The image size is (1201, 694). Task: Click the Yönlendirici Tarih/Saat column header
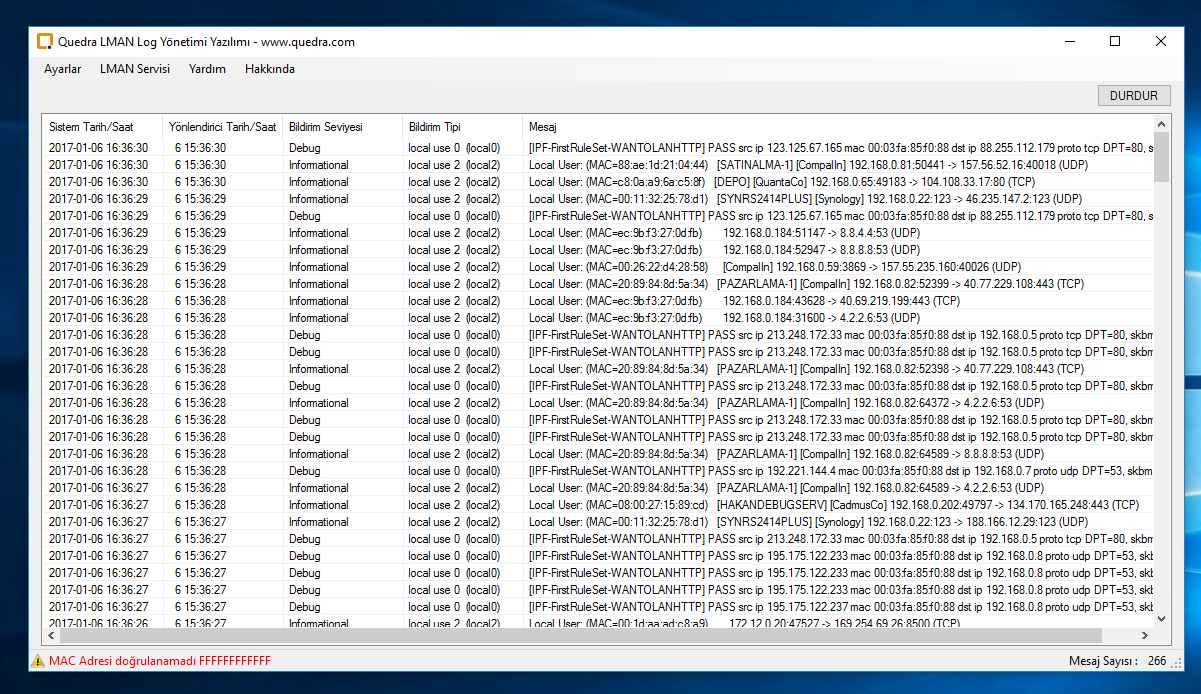[222, 127]
